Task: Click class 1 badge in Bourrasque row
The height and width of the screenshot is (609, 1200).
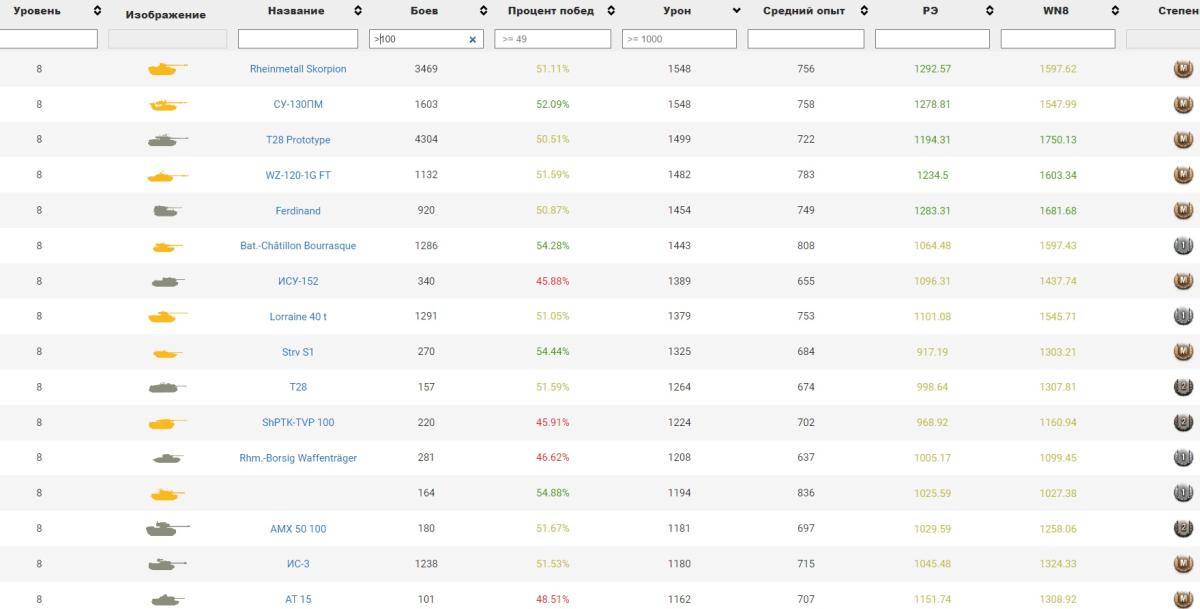Action: pyautogui.click(x=1183, y=246)
